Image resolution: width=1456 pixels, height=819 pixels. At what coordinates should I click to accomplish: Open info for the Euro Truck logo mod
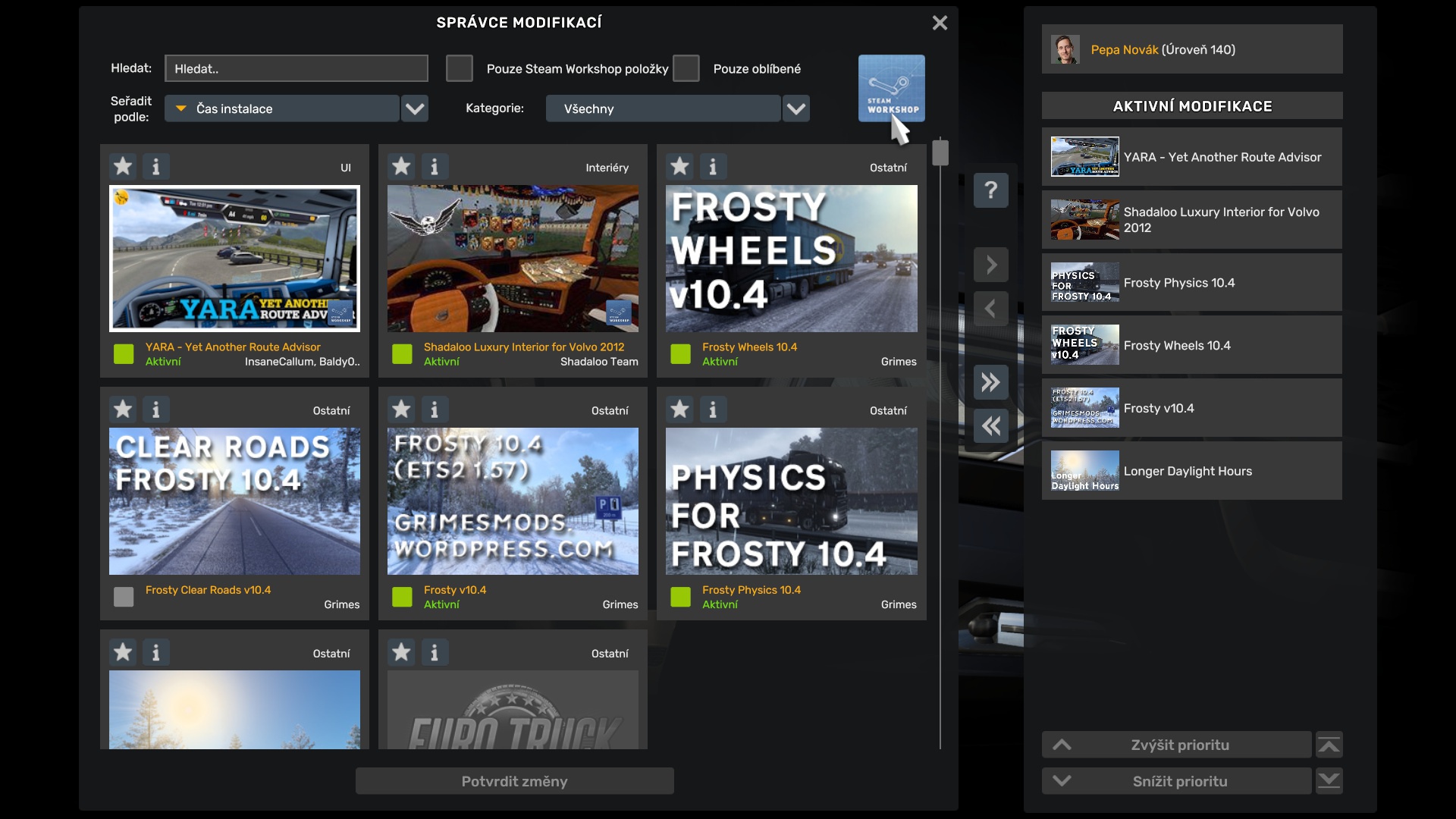coord(435,652)
